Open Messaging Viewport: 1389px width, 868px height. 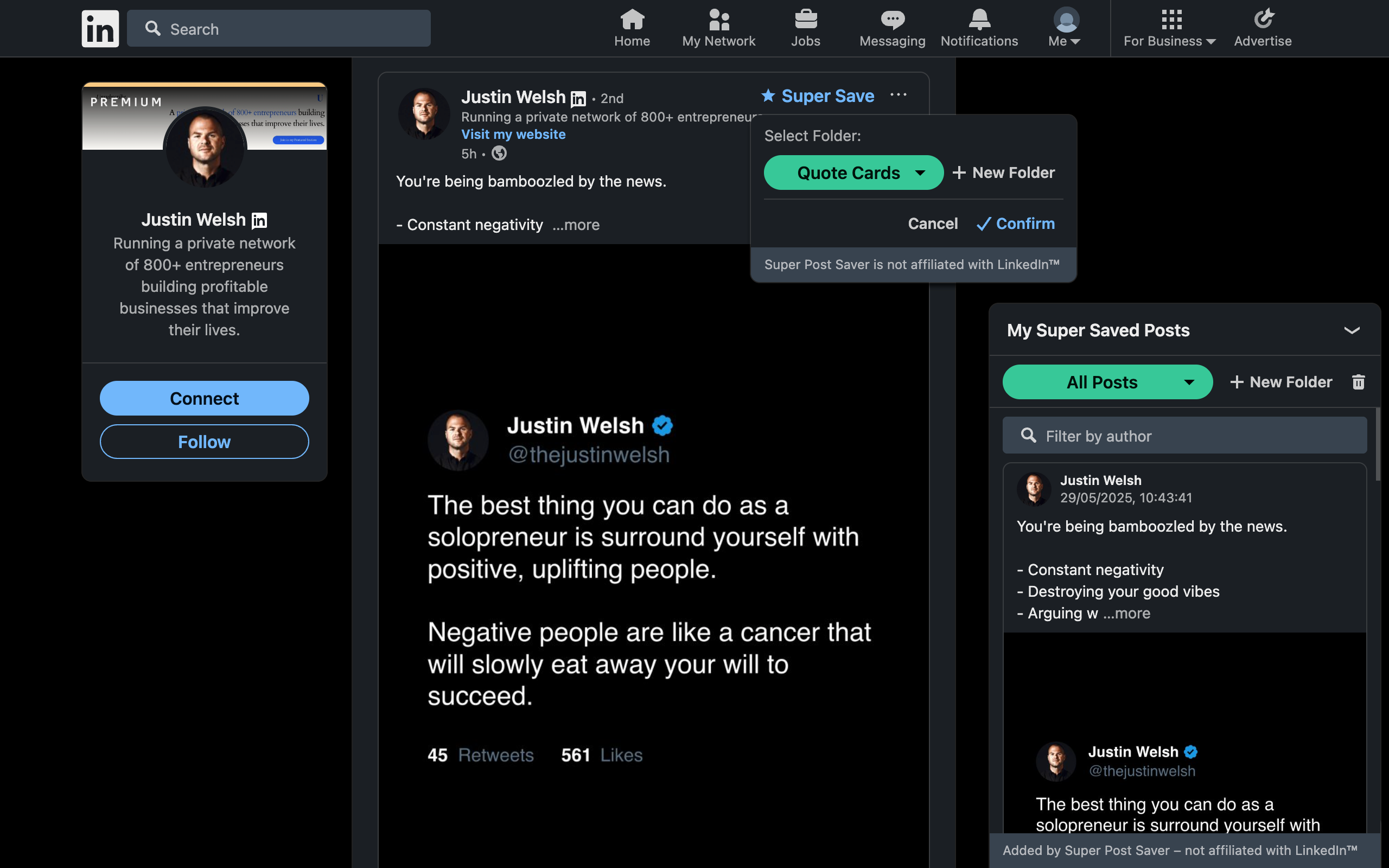[x=892, y=28]
